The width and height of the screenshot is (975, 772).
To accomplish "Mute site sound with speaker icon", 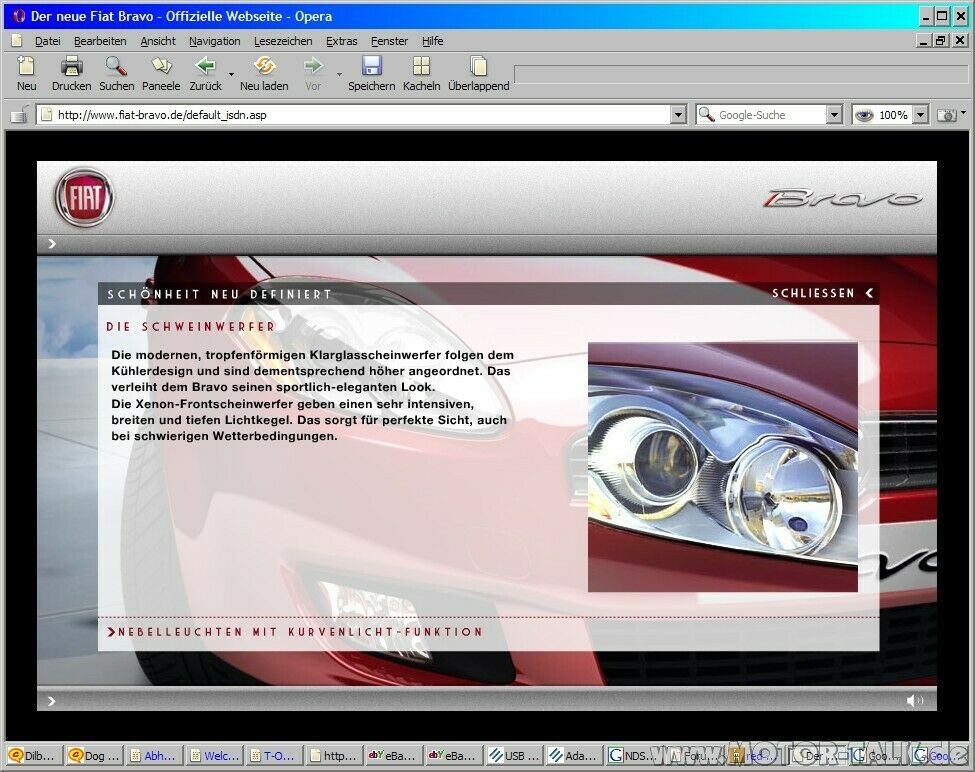I will click(x=915, y=701).
